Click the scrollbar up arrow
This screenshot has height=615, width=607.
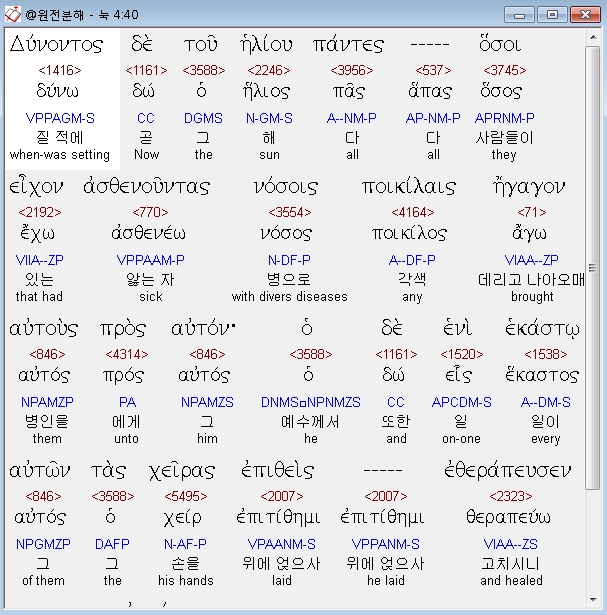point(593,37)
